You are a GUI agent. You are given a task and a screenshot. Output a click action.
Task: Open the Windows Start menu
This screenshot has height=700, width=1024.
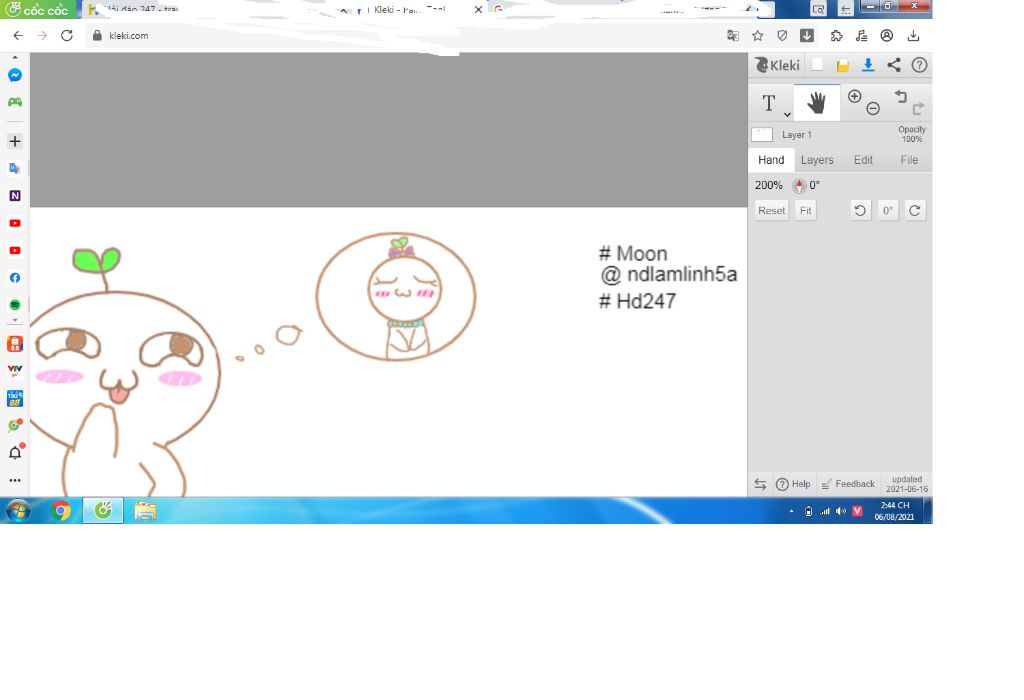[18, 510]
